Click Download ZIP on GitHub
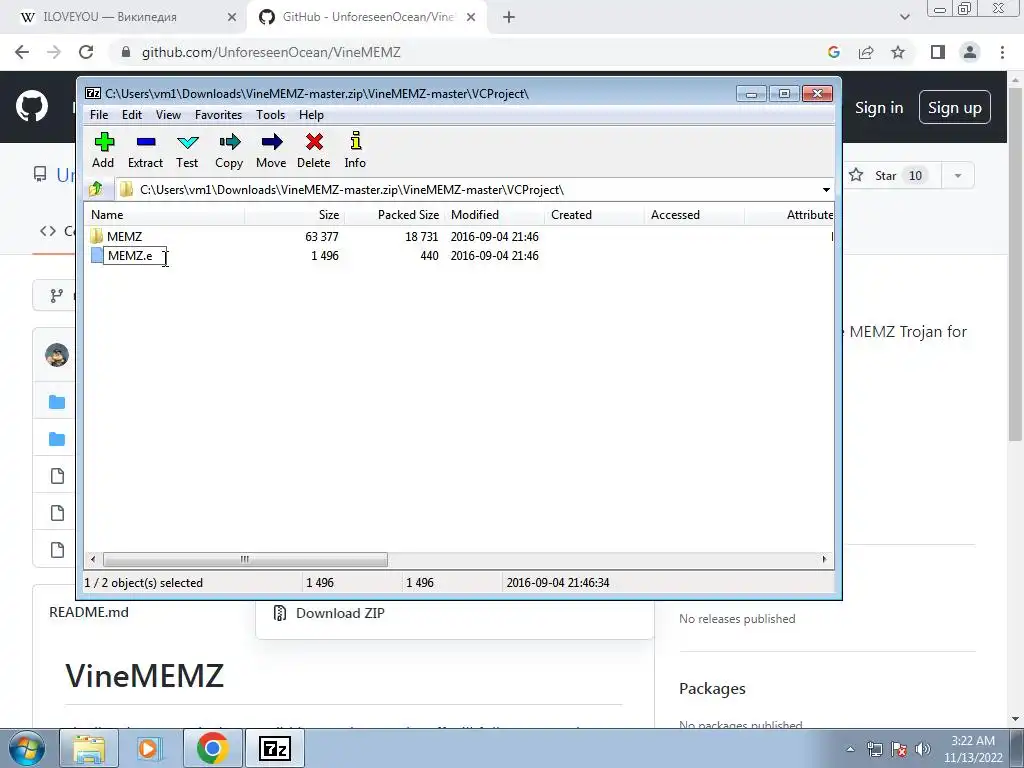 coord(340,613)
